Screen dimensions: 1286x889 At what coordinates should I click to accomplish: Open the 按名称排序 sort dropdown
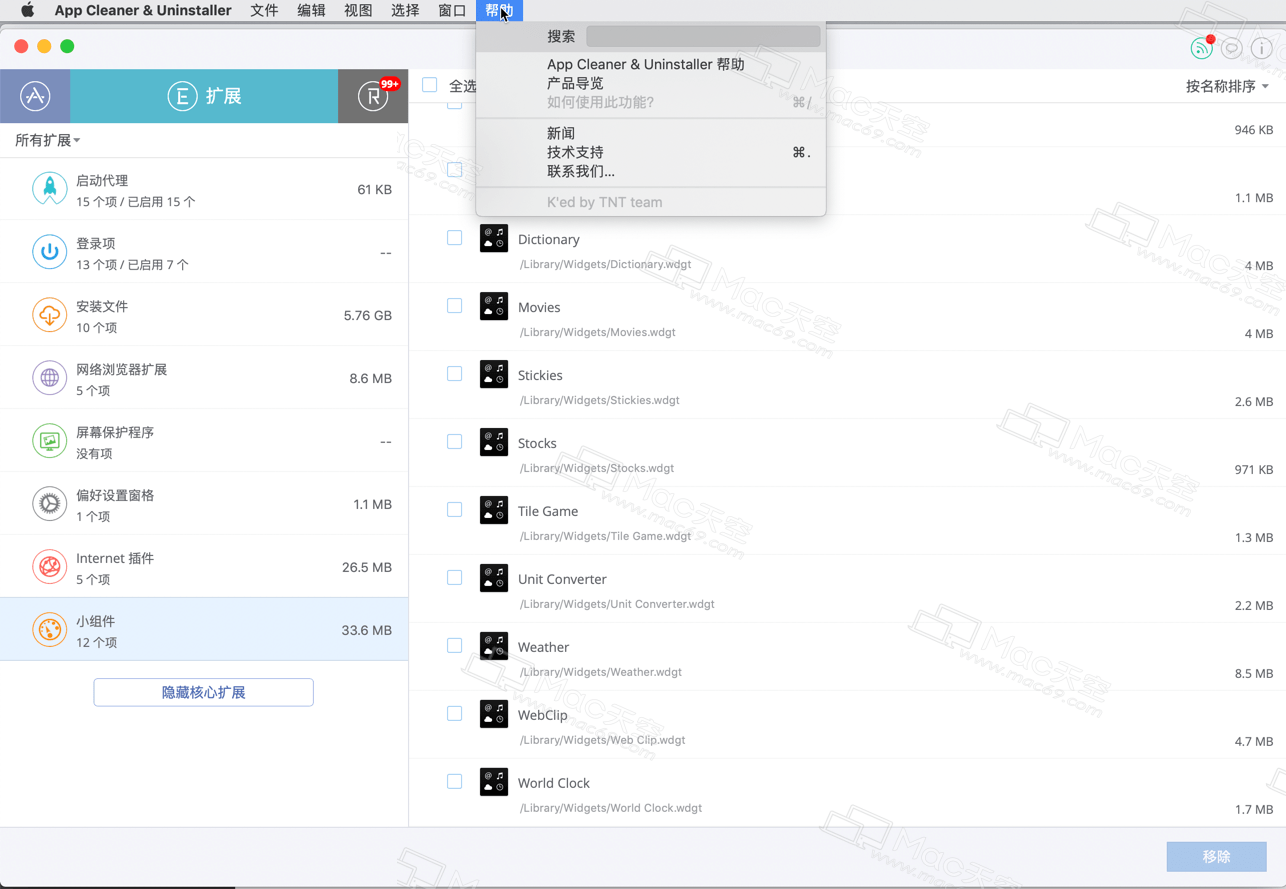pyautogui.click(x=1227, y=86)
